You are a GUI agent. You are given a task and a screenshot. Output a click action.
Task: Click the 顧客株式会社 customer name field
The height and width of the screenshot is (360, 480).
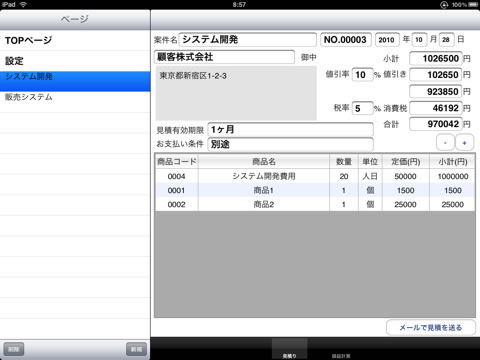pyautogui.click(x=224, y=57)
